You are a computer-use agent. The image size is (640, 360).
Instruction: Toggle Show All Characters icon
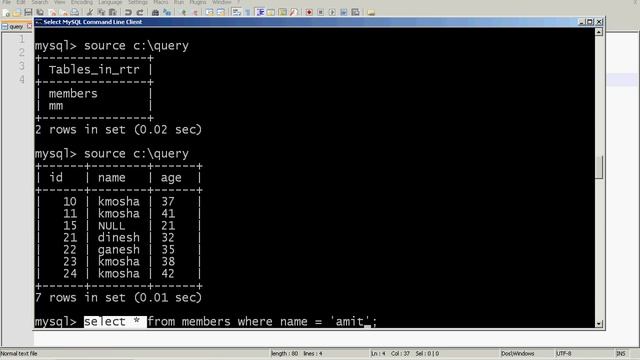(x=248, y=12)
